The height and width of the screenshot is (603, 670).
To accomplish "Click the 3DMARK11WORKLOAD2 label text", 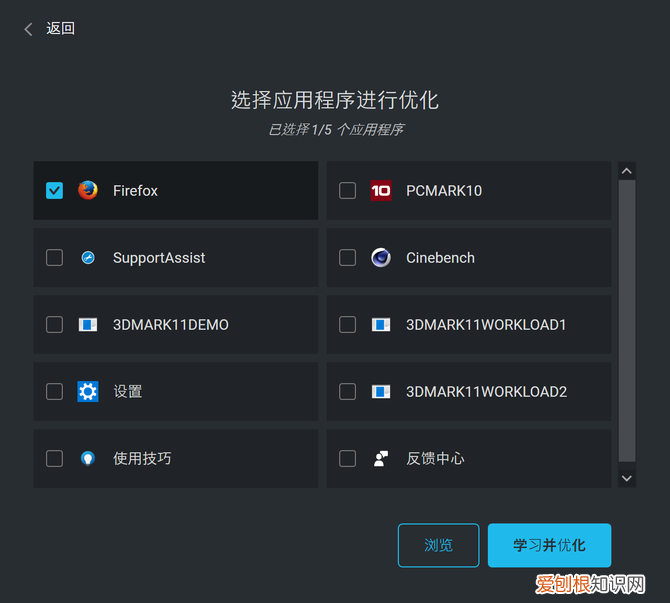I will (x=487, y=391).
